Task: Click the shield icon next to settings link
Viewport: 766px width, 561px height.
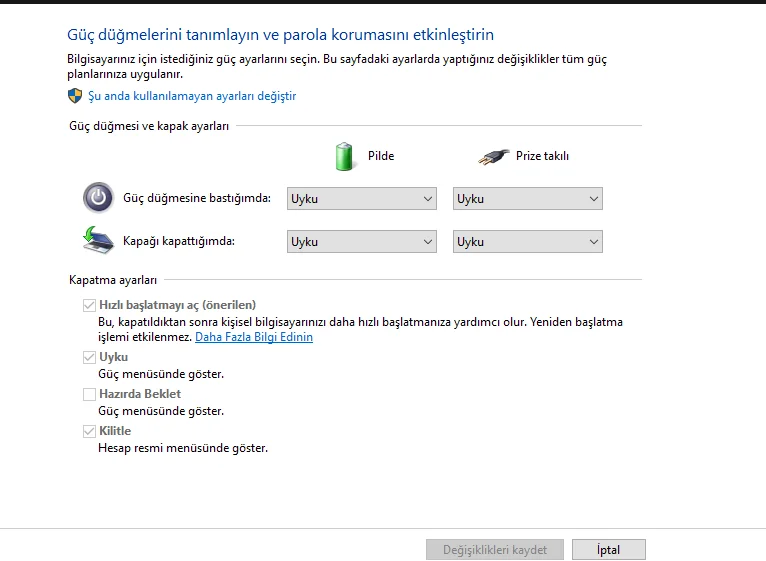Action: (x=75, y=96)
